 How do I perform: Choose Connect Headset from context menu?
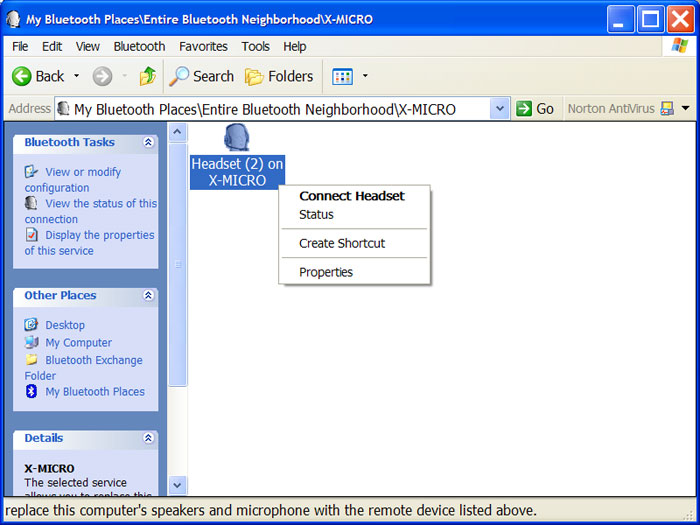click(x=354, y=196)
